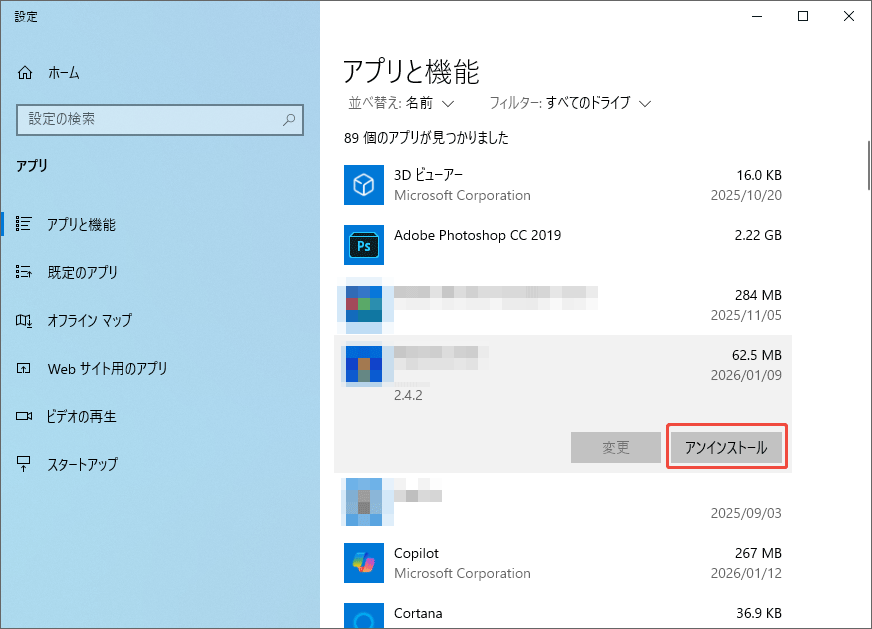Open the フィルター: すべてのドライブ dropdown
Image resolution: width=872 pixels, height=629 pixels.
[570, 102]
